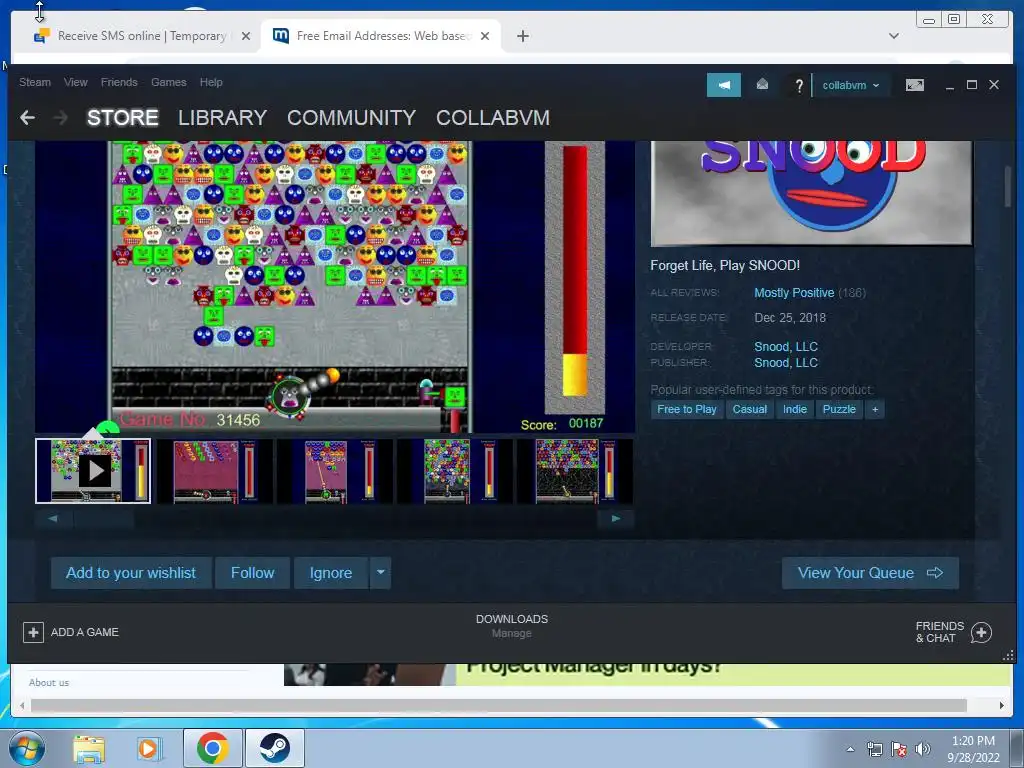Open the Friends menu
Image resolution: width=1024 pixels, height=768 pixels.
pos(119,82)
